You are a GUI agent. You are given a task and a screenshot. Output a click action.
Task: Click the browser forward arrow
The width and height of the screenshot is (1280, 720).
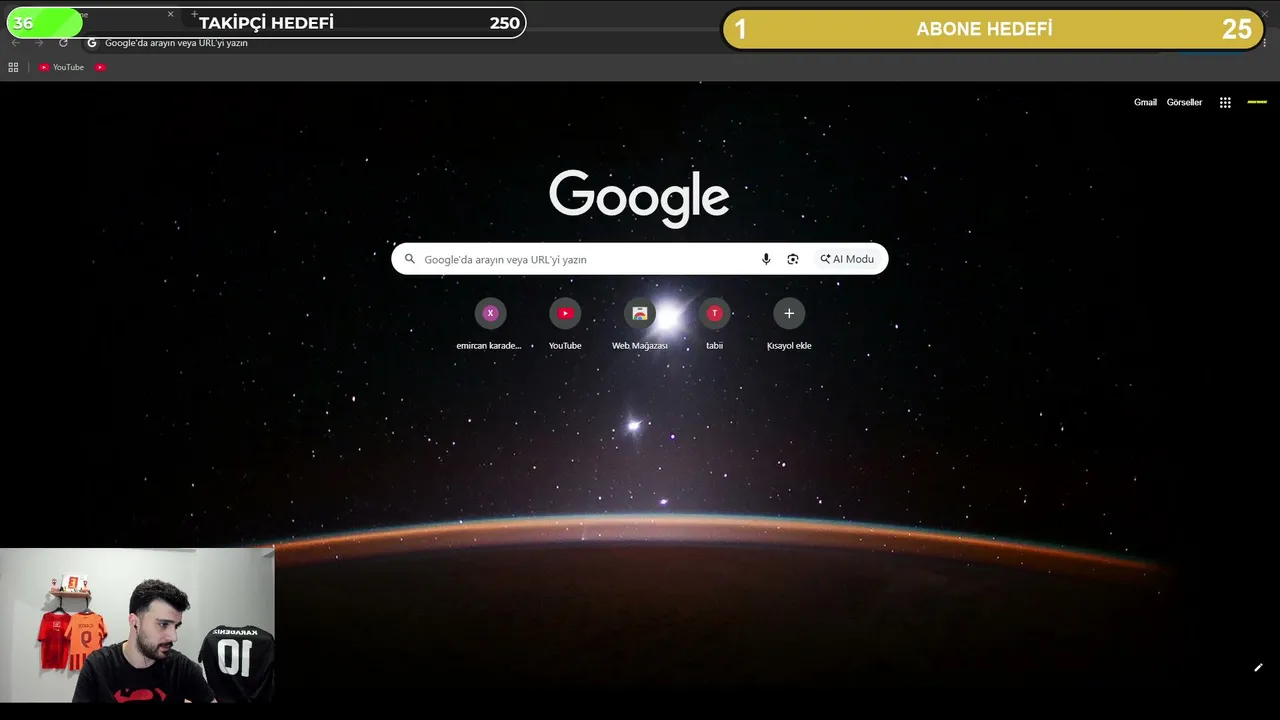tap(39, 43)
